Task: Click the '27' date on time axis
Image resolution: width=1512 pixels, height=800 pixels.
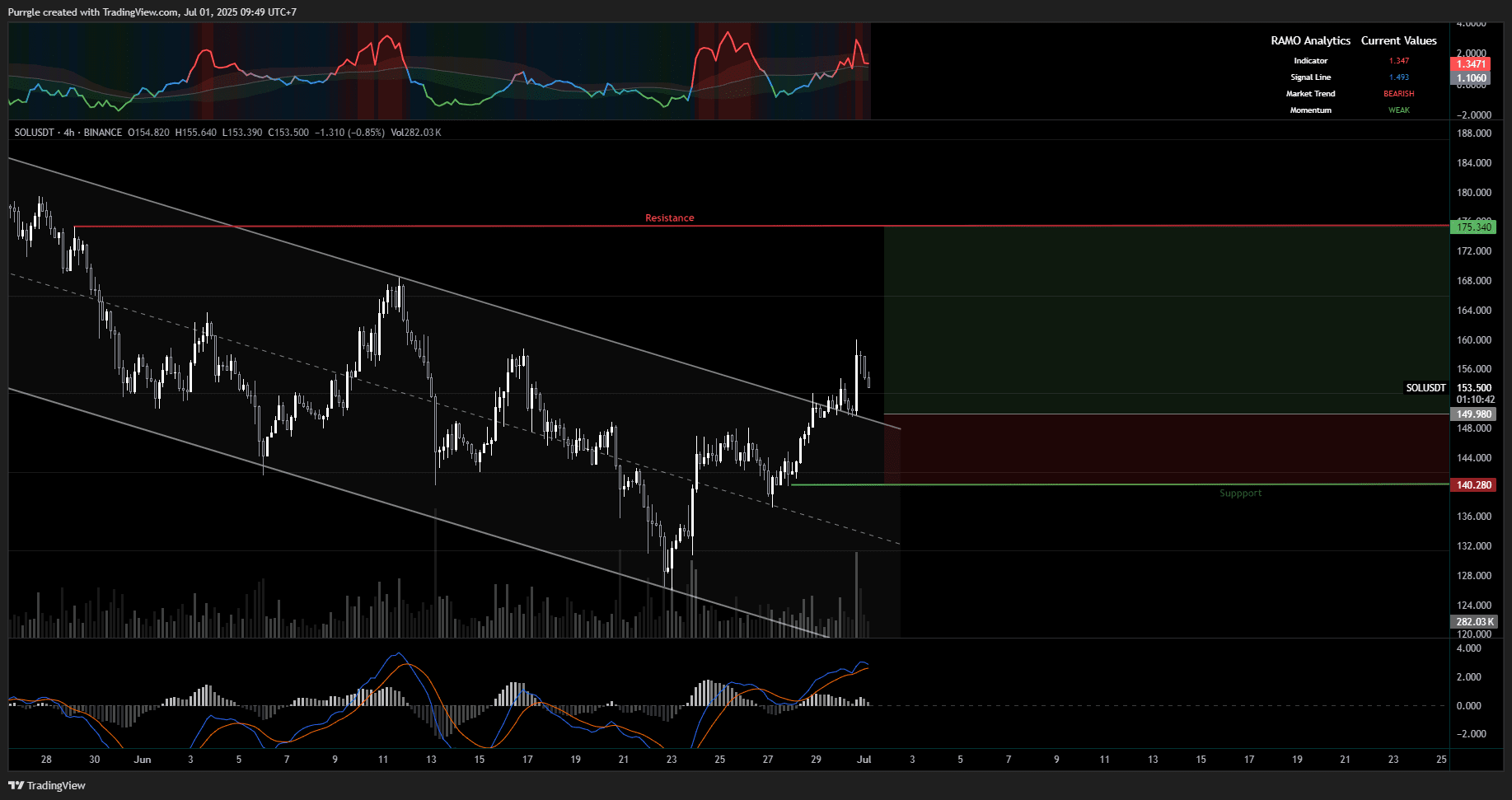Action: click(x=768, y=760)
